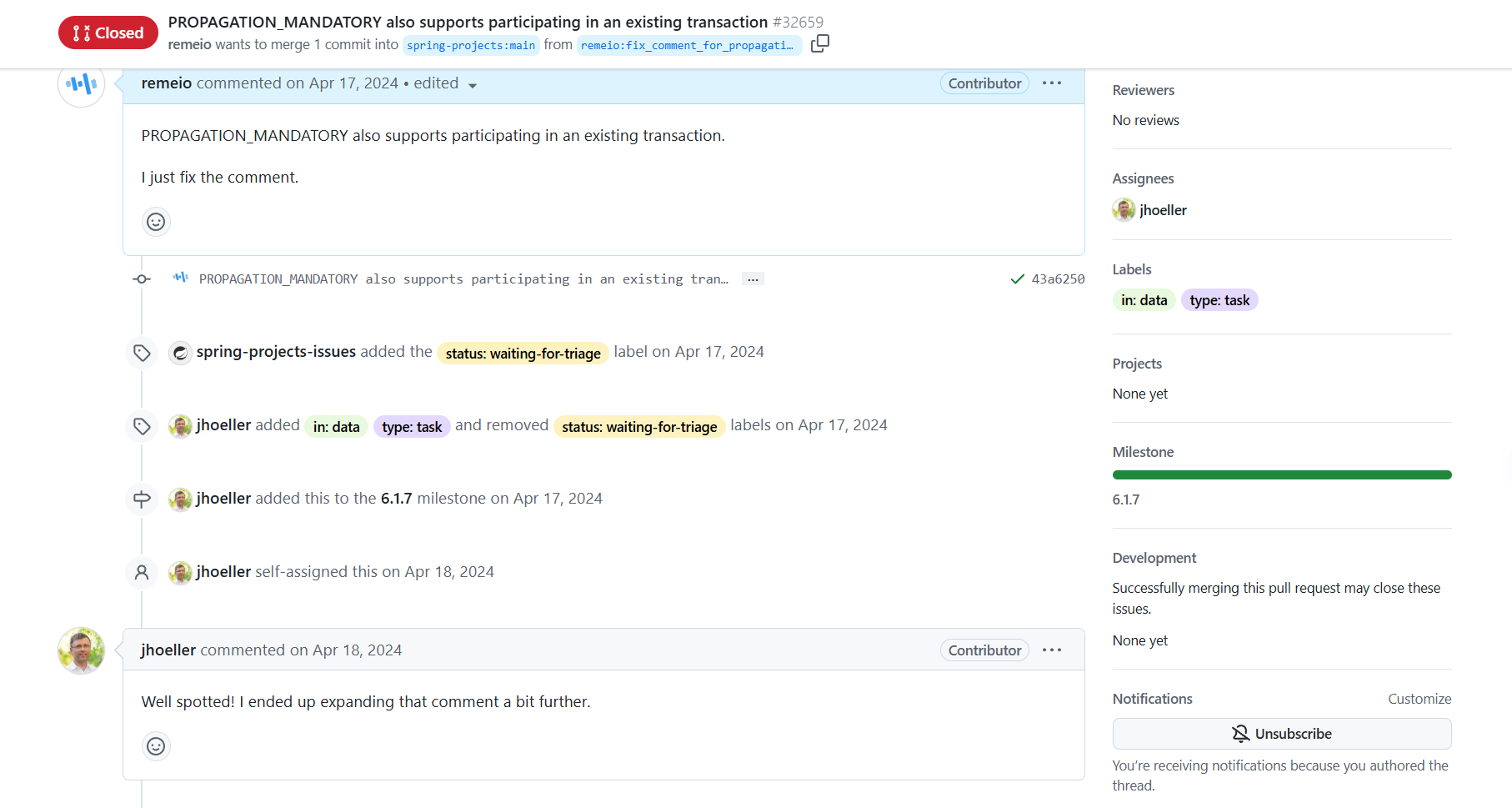
Task: Open options menu on remeio's comment
Action: point(1052,83)
